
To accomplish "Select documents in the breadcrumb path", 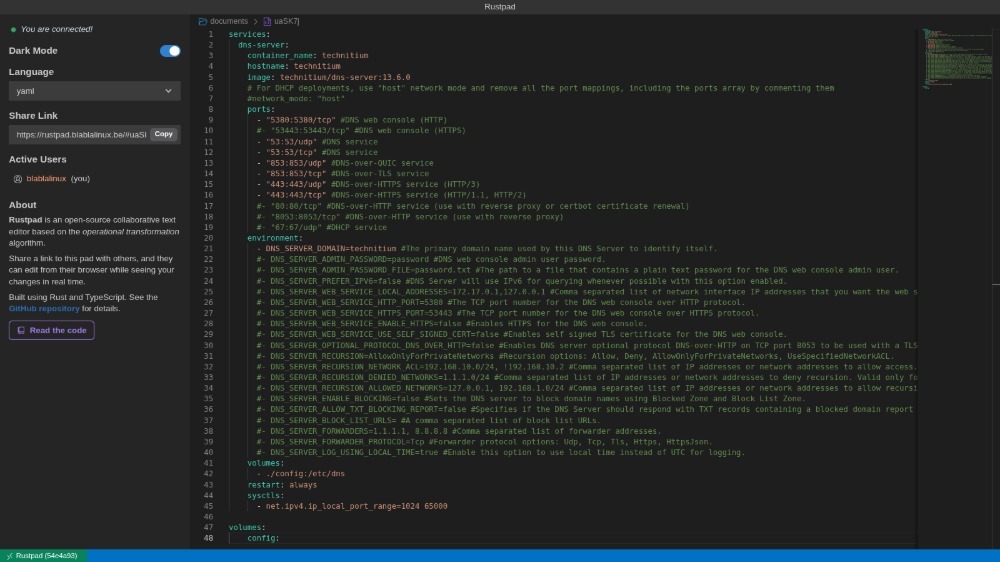I will [229, 21].
